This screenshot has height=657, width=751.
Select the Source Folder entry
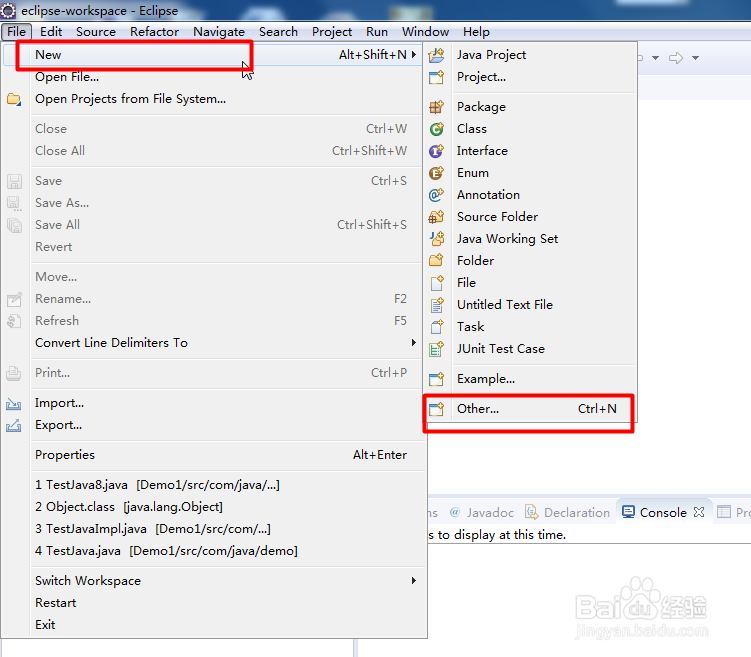click(x=531, y=217)
